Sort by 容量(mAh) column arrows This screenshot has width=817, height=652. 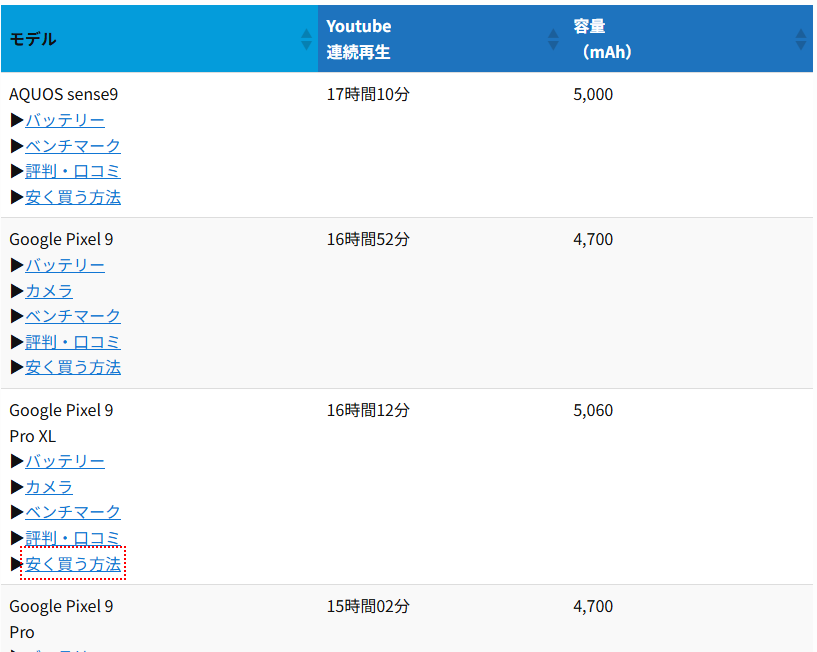coord(801,39)
